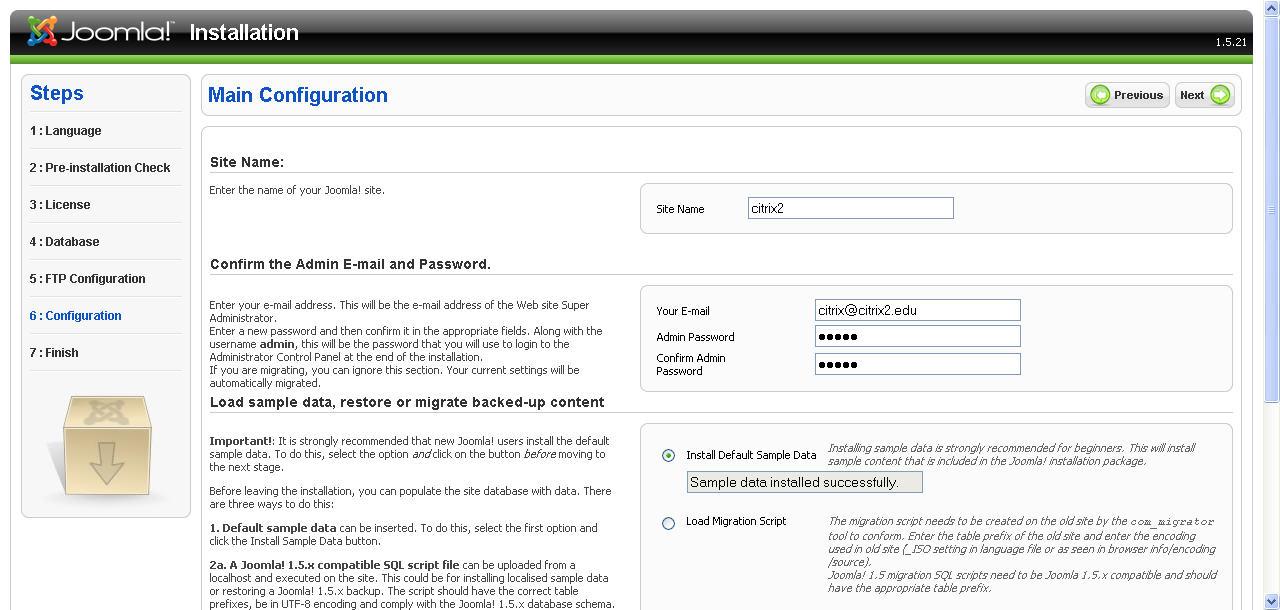
Task: Select the Install Default Sample Data radio button
Action: click(x=668, y=455)
